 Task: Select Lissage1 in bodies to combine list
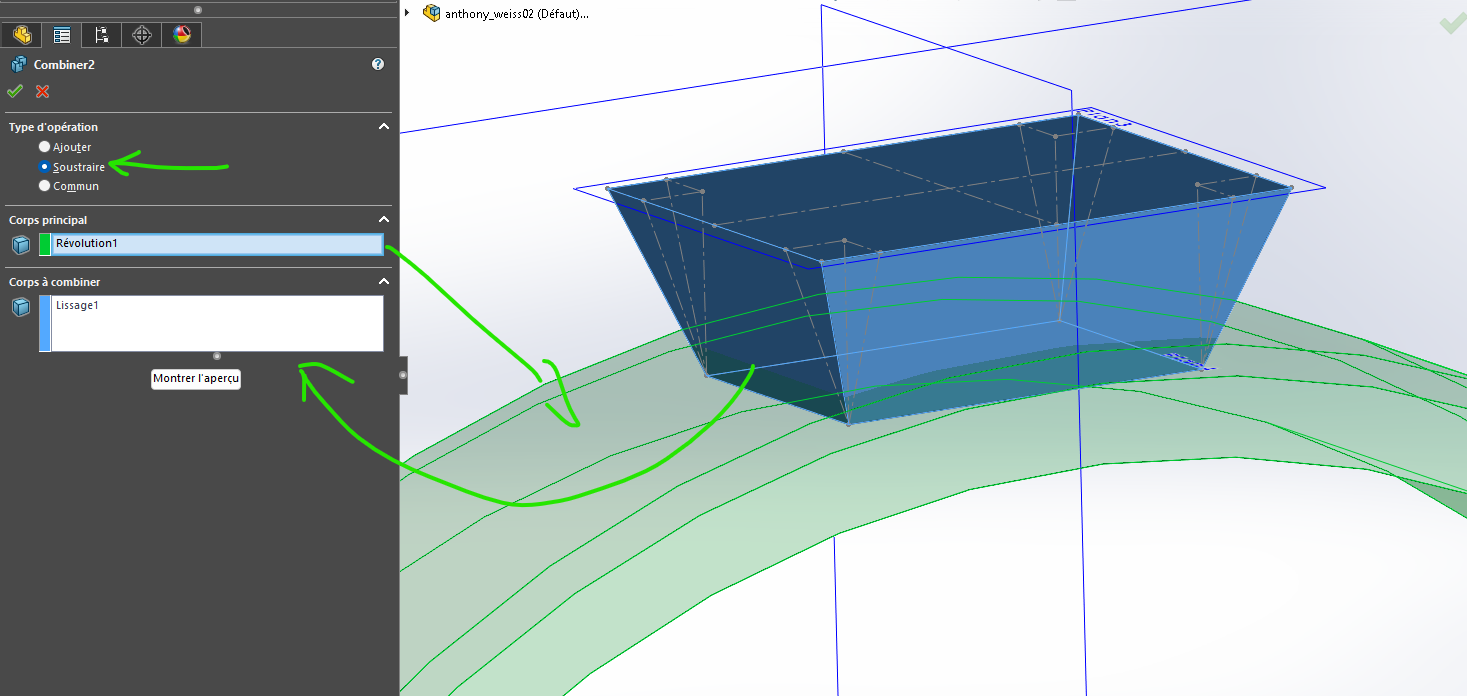point(78,305)
